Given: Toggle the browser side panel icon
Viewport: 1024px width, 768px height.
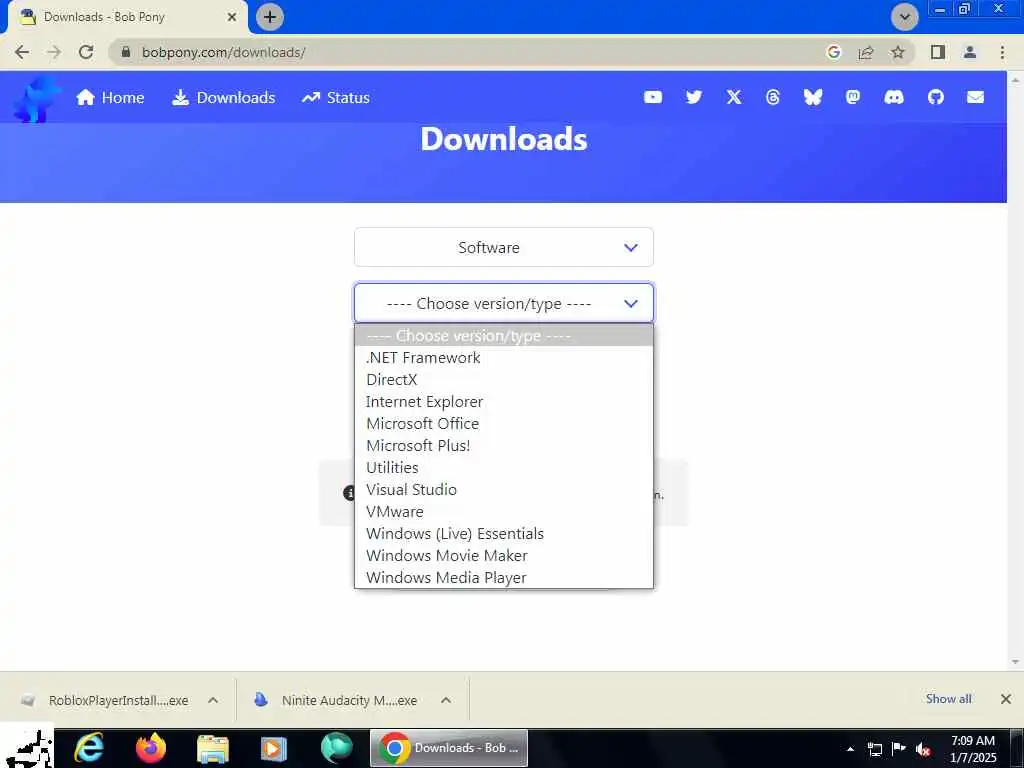Looking at the screenshot, I should point(938,52).
